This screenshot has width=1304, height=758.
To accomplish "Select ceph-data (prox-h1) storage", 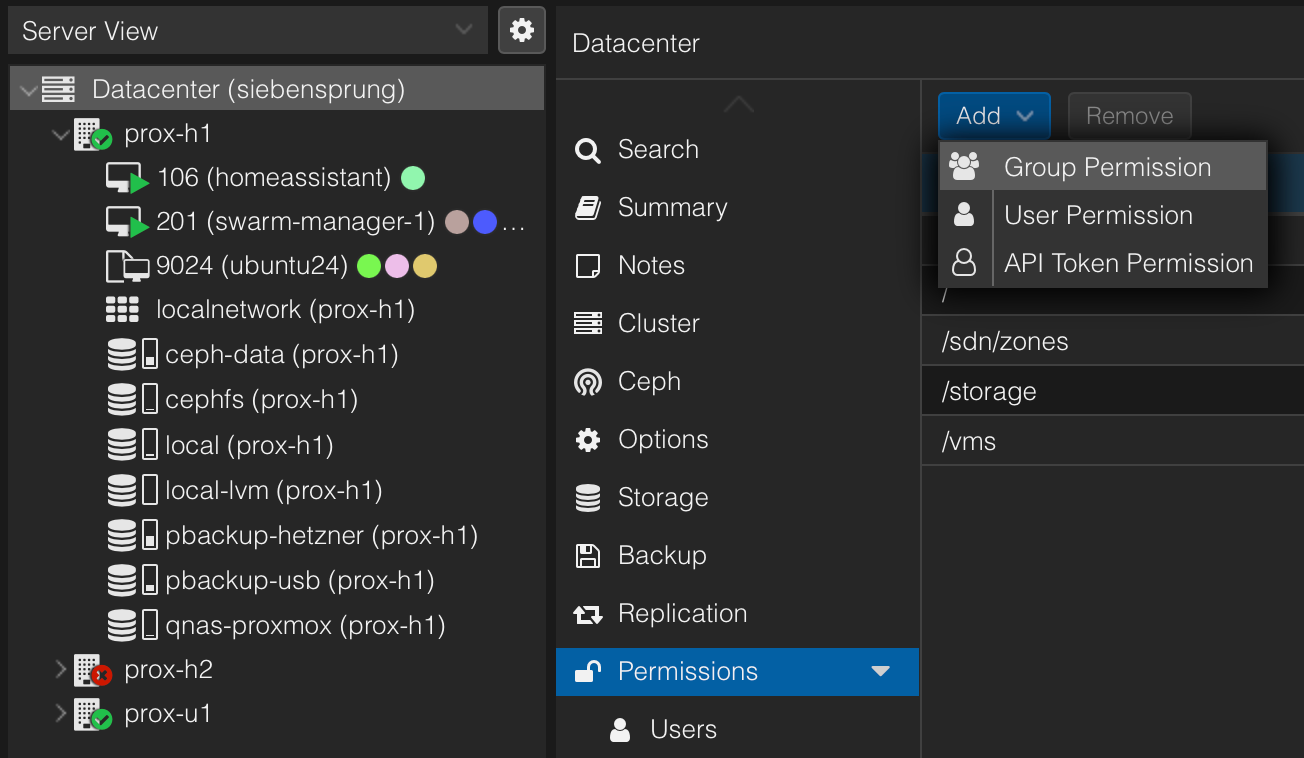I will point(276,355).
